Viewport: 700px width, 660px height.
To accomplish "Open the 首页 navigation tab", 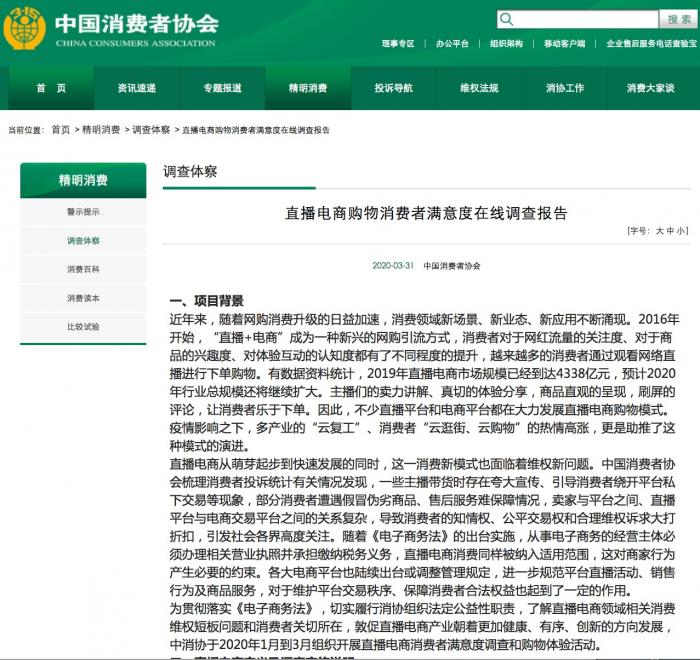I will (x=51, y=88).
